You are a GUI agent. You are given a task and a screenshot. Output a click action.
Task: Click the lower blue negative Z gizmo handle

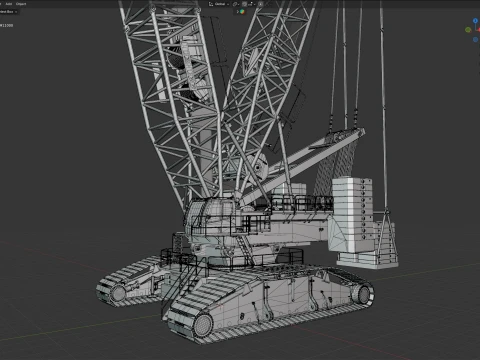pos(475,39)
